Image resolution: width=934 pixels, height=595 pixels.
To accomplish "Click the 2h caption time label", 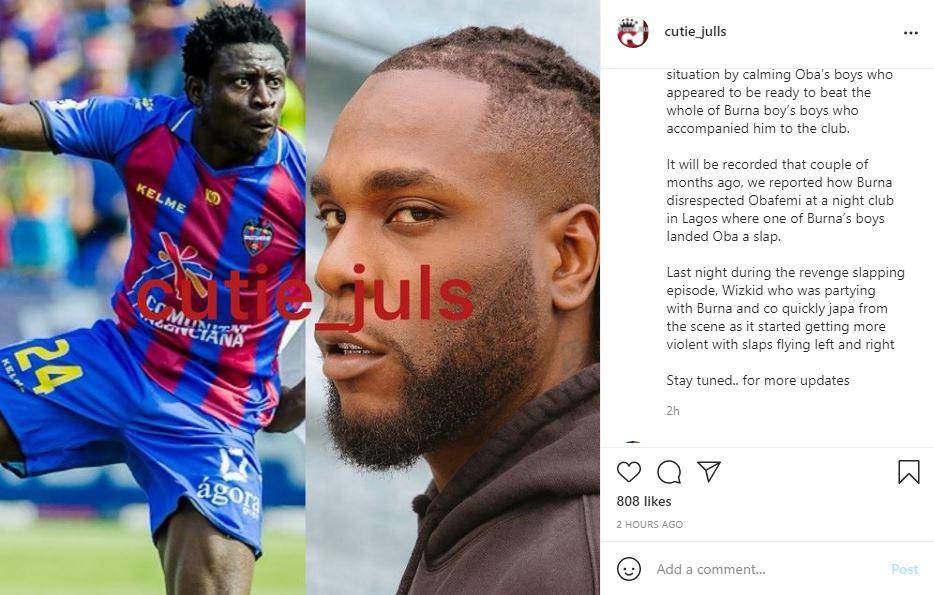I will [x=673, y=410].
